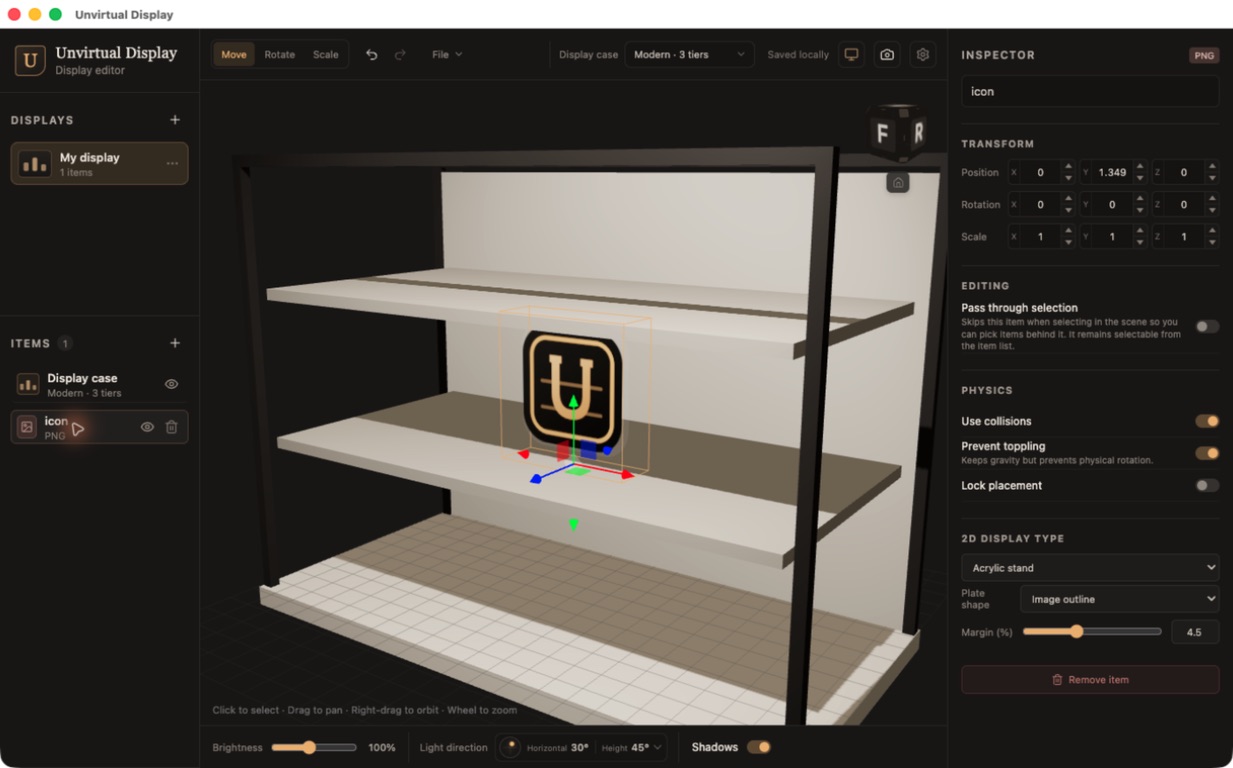Expand light Height 45° dropdown chevron
The height and width of the screenshot is (768, 1233).
(657, 747)
